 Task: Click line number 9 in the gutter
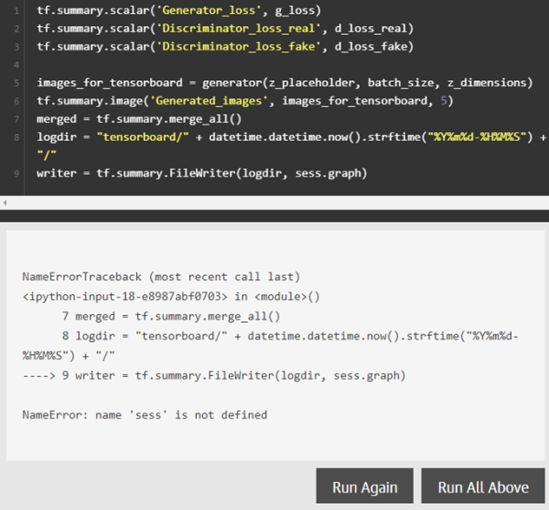tap(16, 174)
